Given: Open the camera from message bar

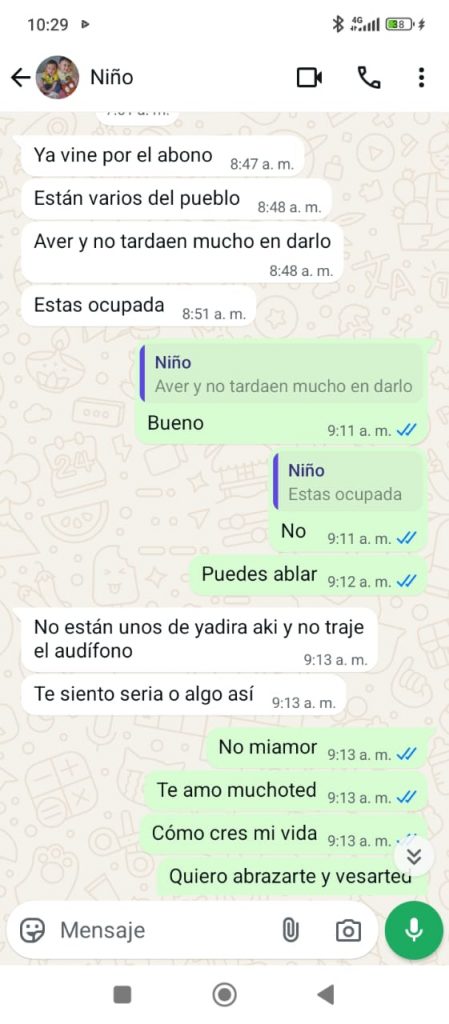Looking at the screenshot, I should 348,930.
